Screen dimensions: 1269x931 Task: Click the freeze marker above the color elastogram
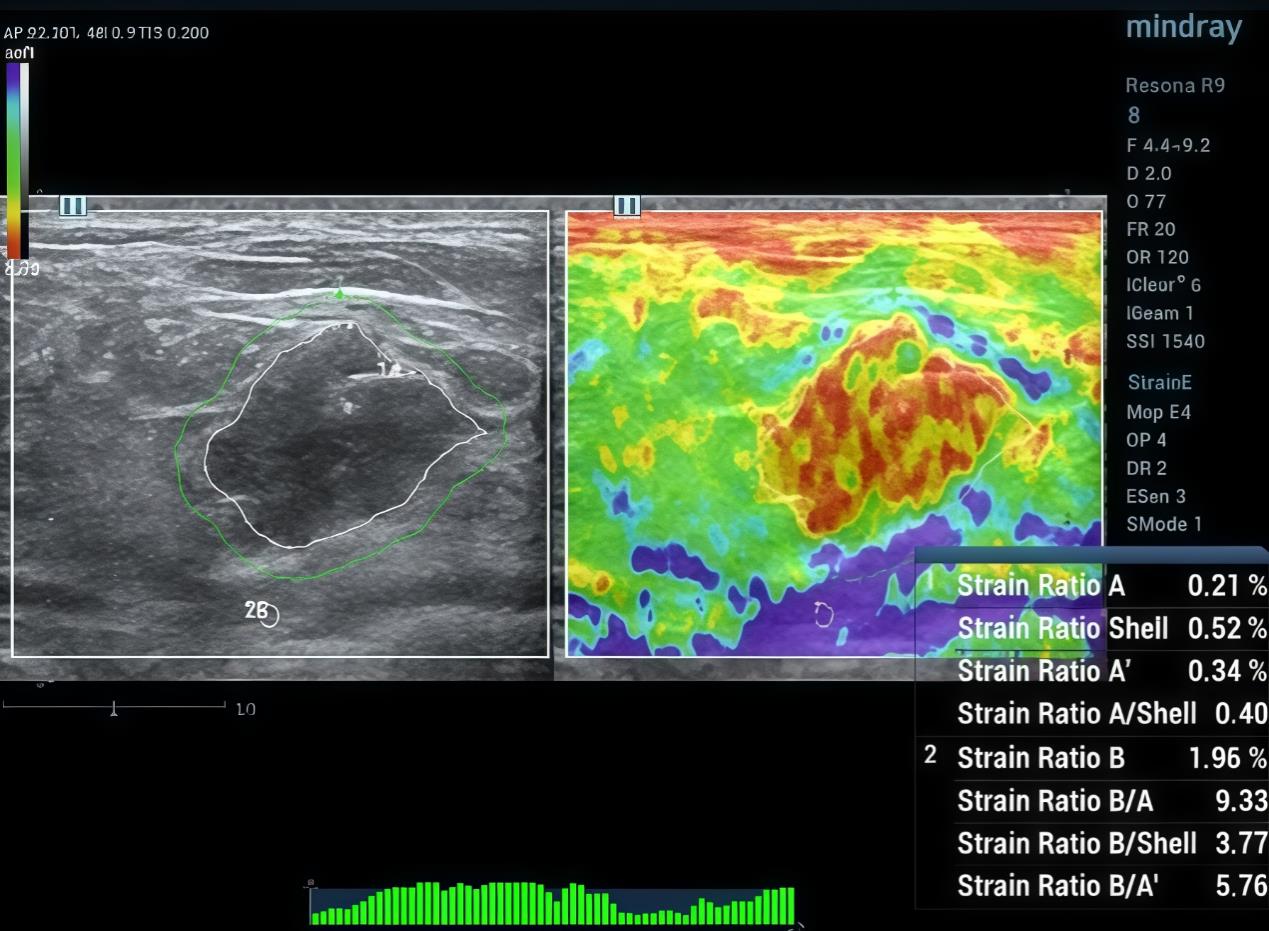(627, 206)
